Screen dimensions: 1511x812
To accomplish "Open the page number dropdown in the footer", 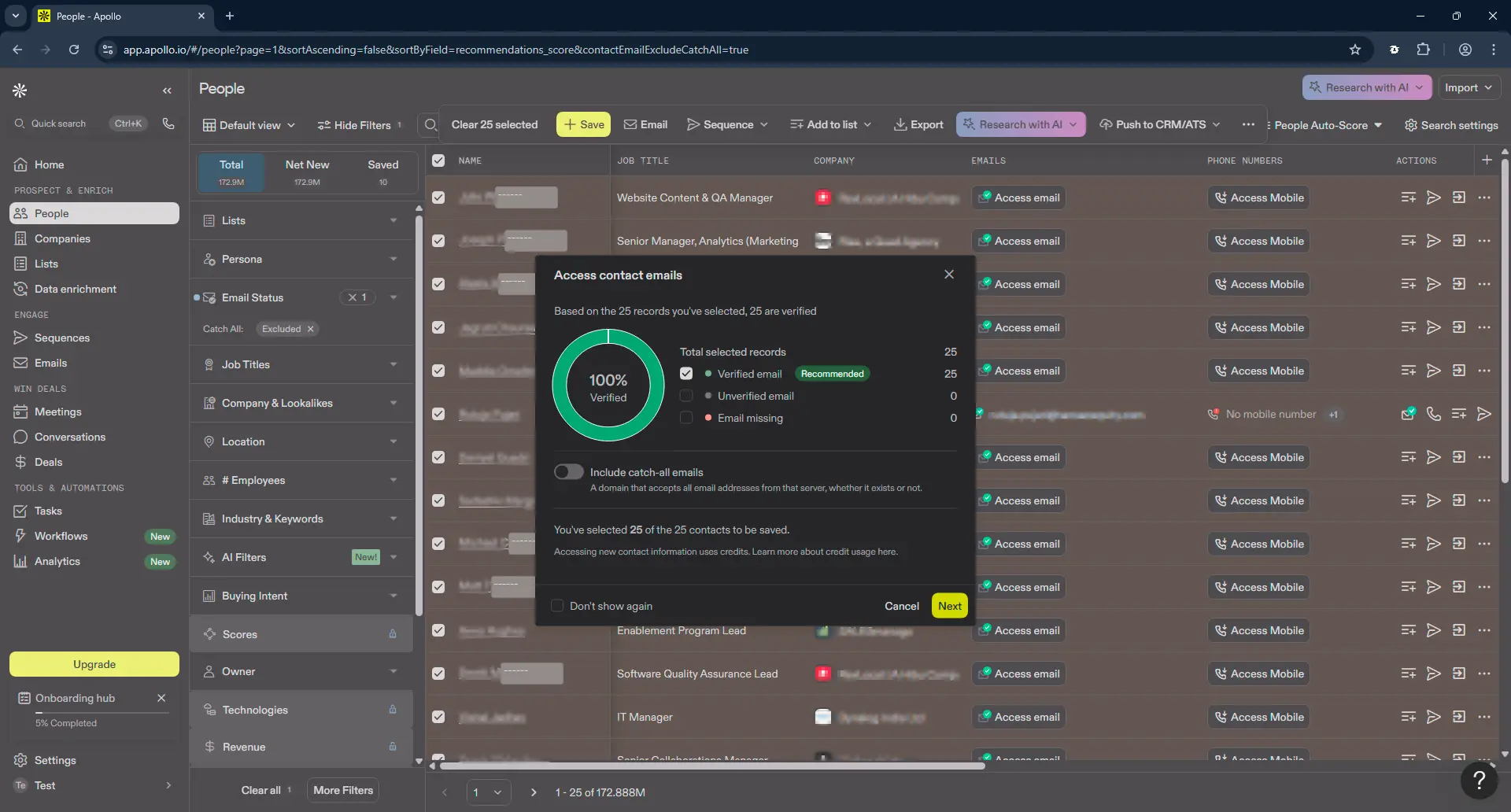I will click(x=488, y=792).
